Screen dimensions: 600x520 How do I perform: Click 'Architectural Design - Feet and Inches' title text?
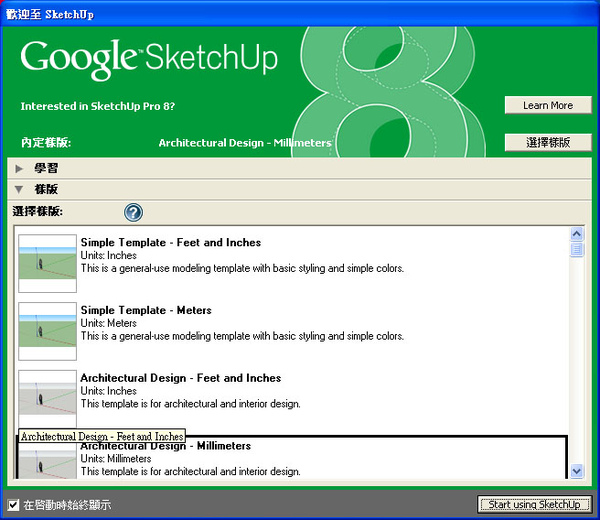(181, 378)
